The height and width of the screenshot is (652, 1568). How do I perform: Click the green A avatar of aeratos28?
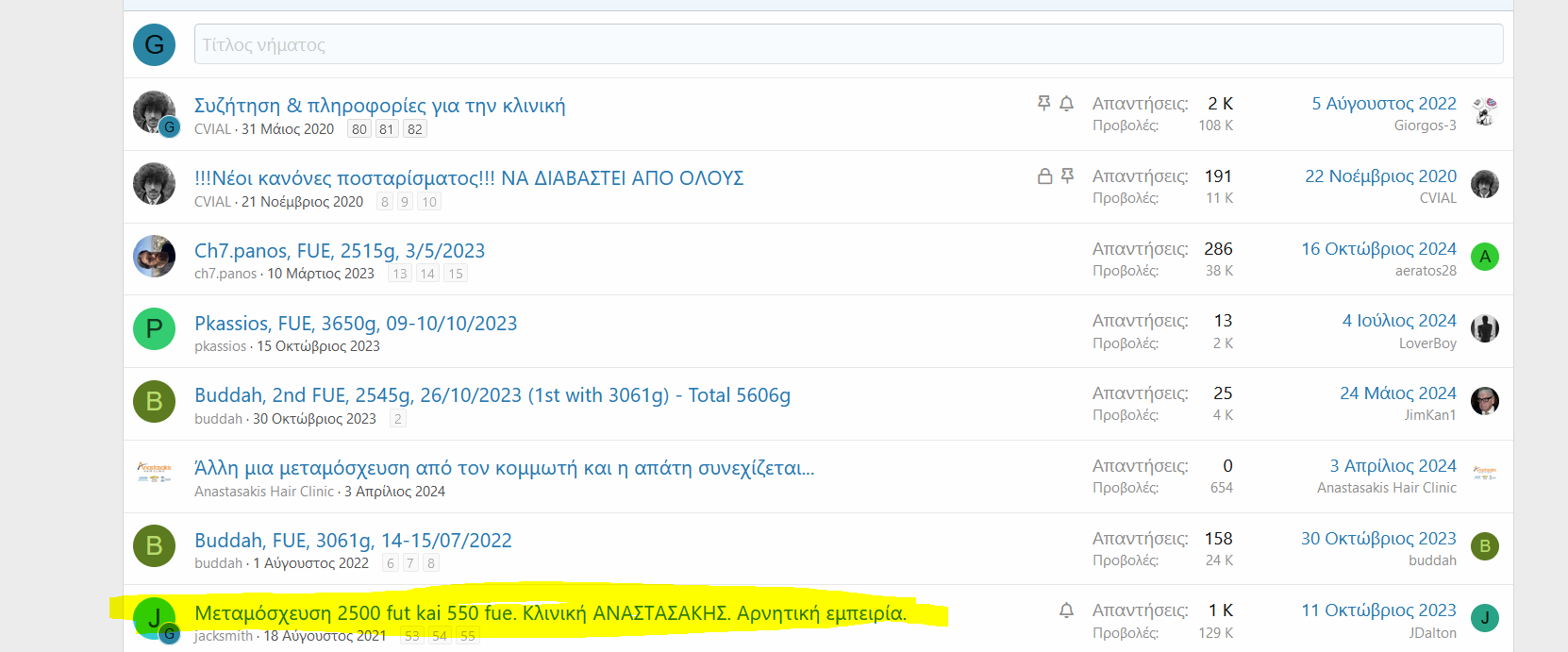click(x=1484, y=257)
